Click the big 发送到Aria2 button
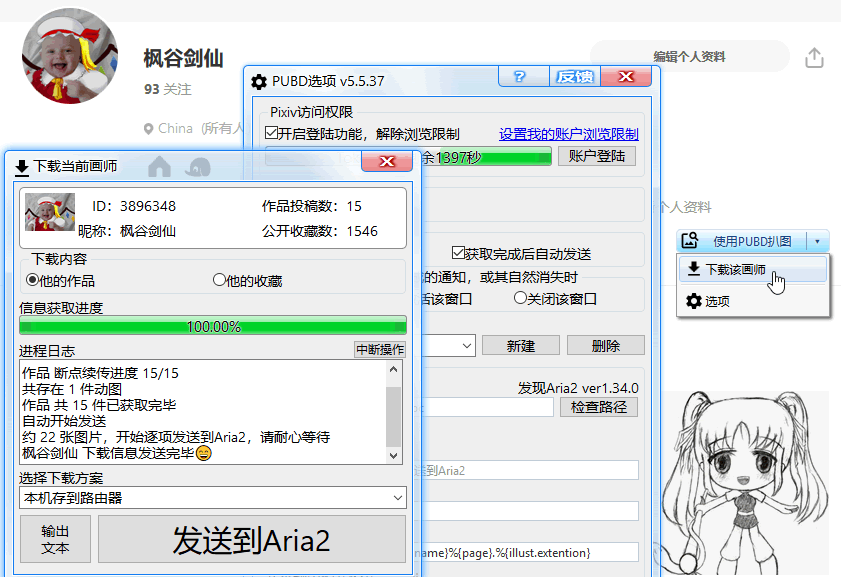This screenshot has height=577, width=841. pyautogui.click(x=252, y=539)
